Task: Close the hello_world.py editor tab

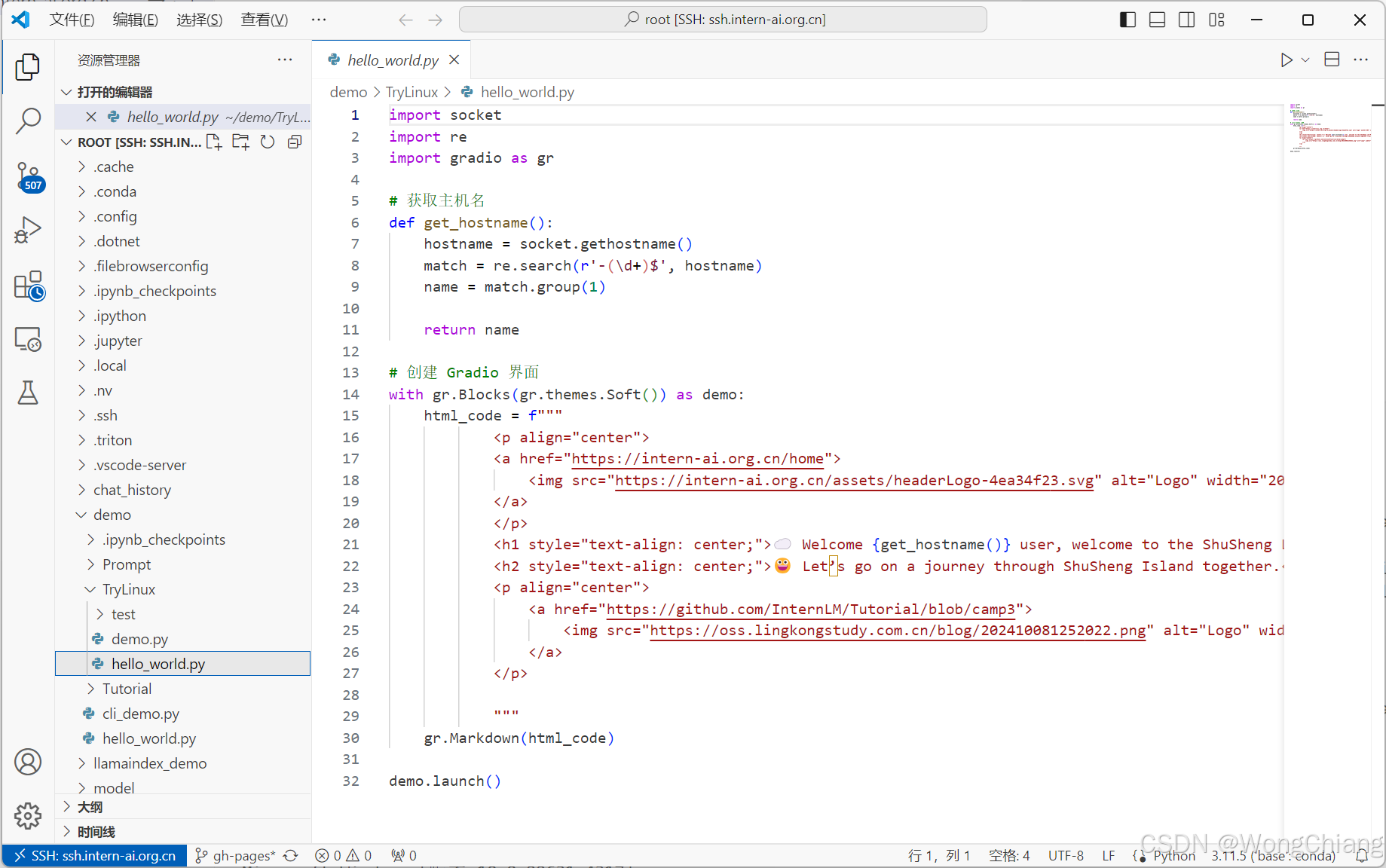Action: [454, 60]
